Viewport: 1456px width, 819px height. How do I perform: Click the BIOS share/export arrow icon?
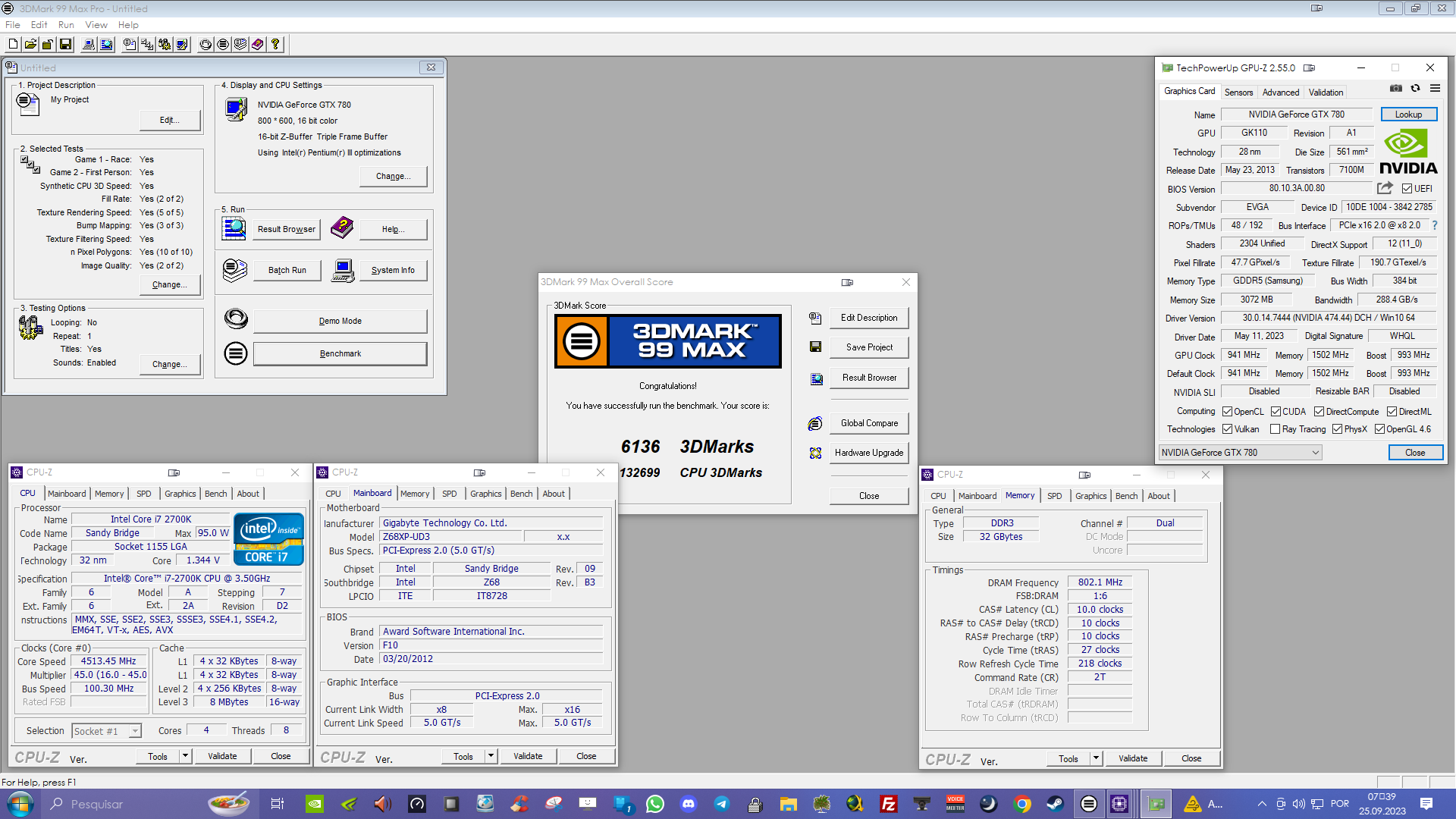pos(1385,188)
